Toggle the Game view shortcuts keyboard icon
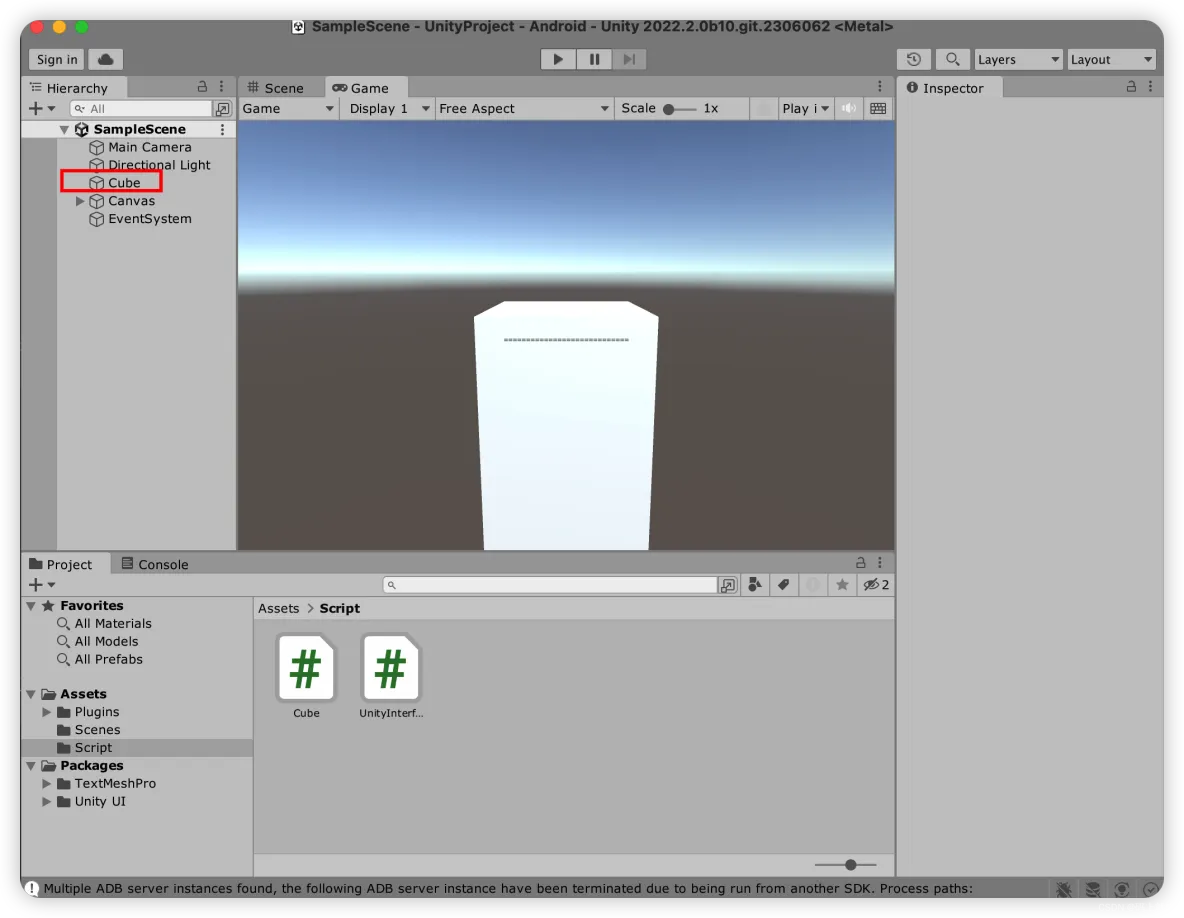The height and width of the screenshot is (918, 1184). click(x=877, y=108)
